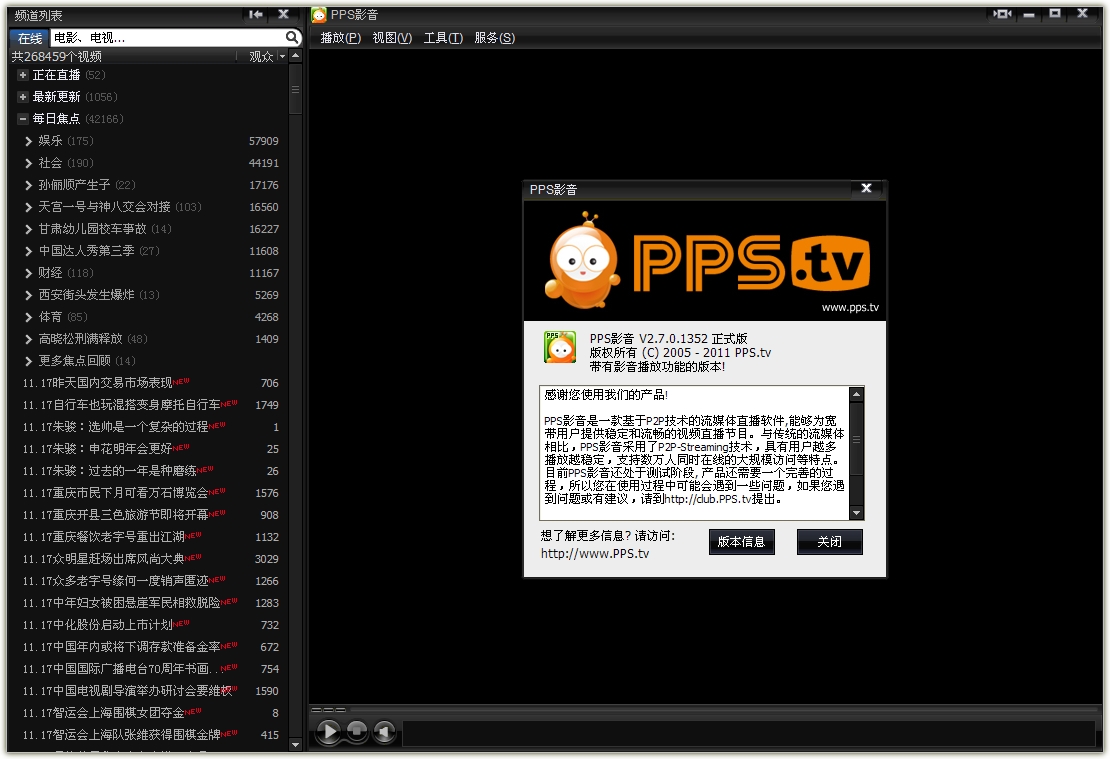The width and height of the screenshot is (1110, 759).
Task: Expand the 体育 subcategory
Action: [x=28, y=316]
